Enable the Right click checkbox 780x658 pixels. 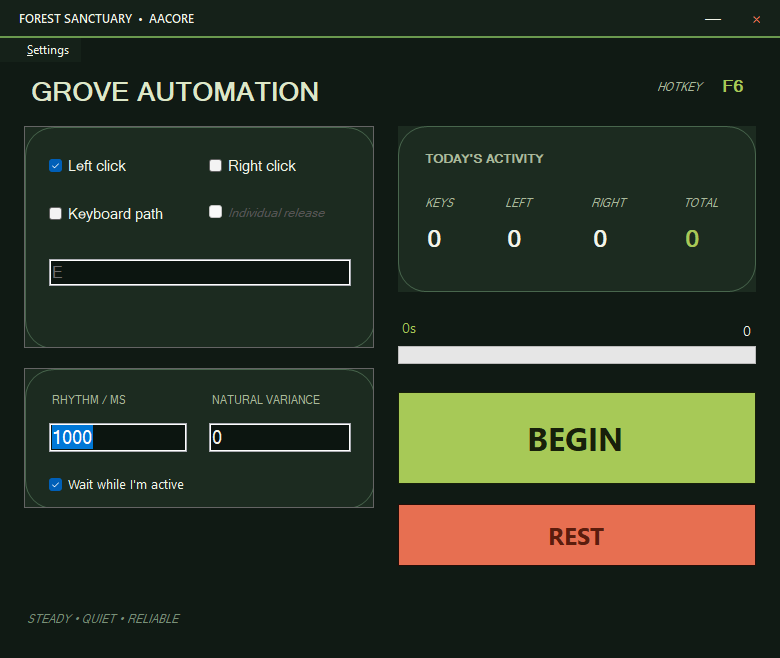click(x=215, y=166)
